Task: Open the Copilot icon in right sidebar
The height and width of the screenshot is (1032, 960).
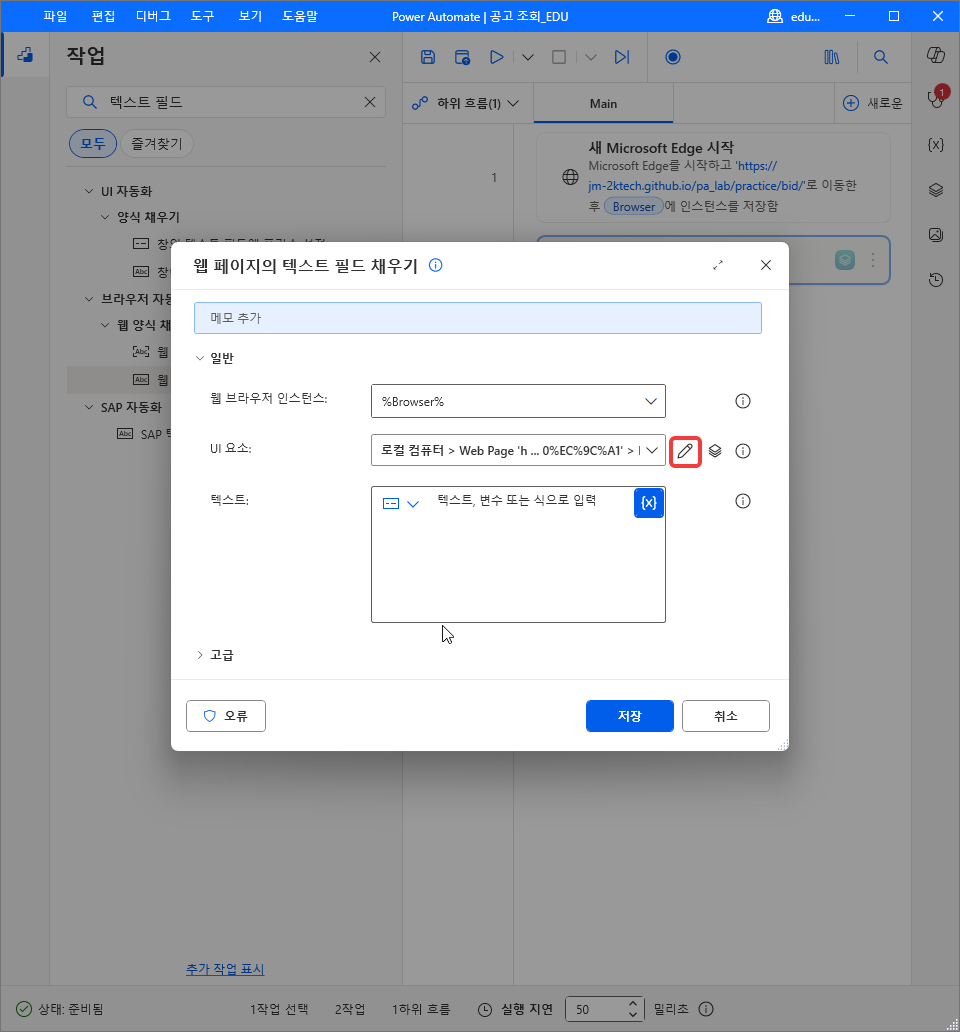Action: pyautogui.click(x=936, y=55)
